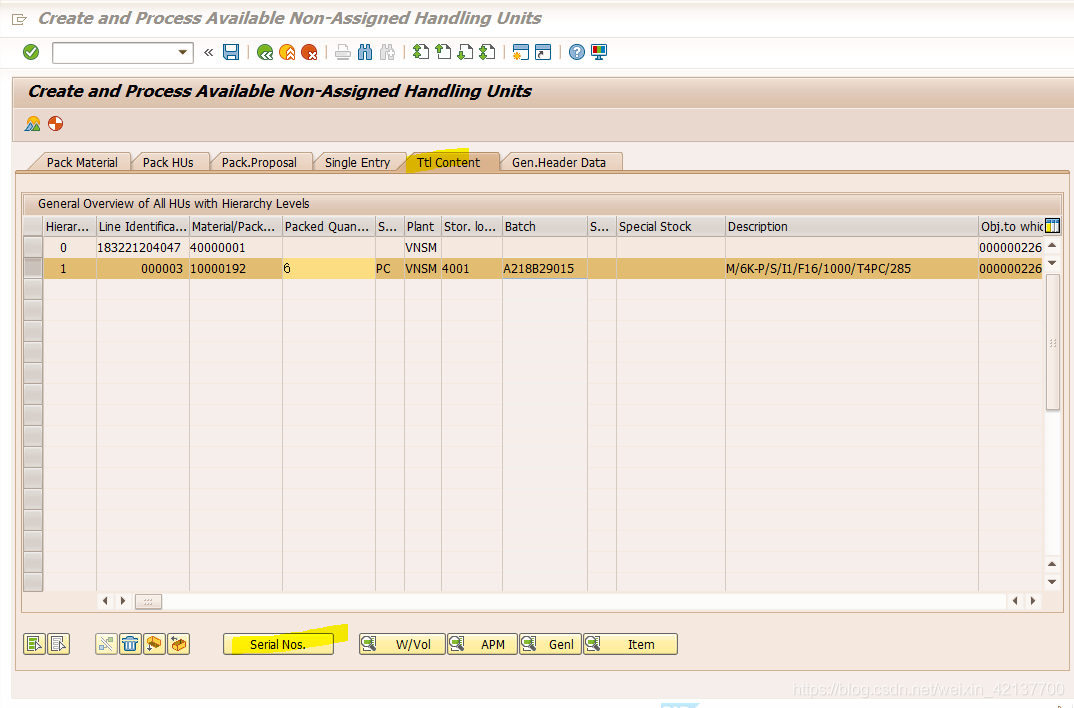Click the left horizontal scroll-left arrow

(x=105, y=600)
